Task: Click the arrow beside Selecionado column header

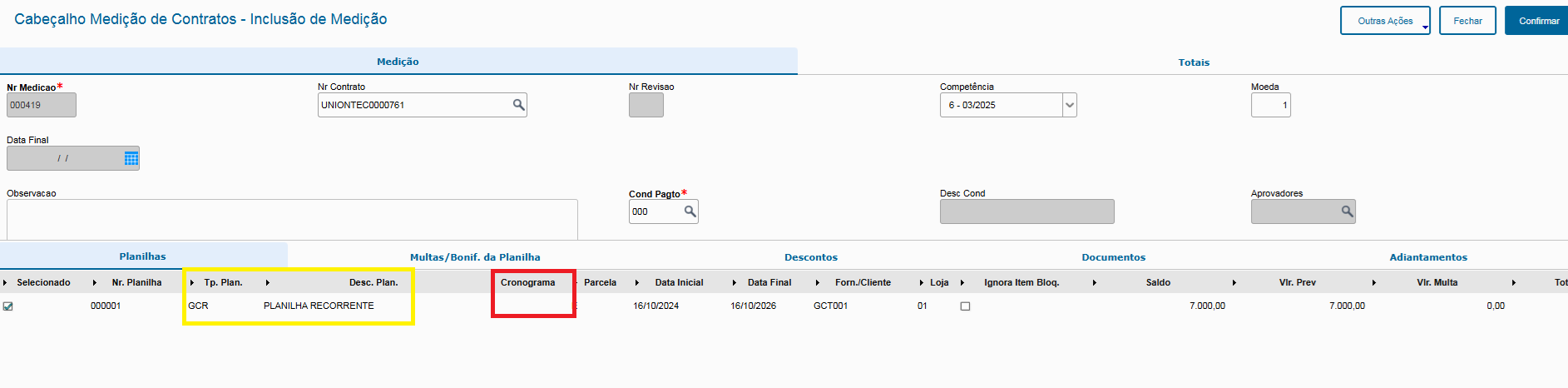Action: 4,283
